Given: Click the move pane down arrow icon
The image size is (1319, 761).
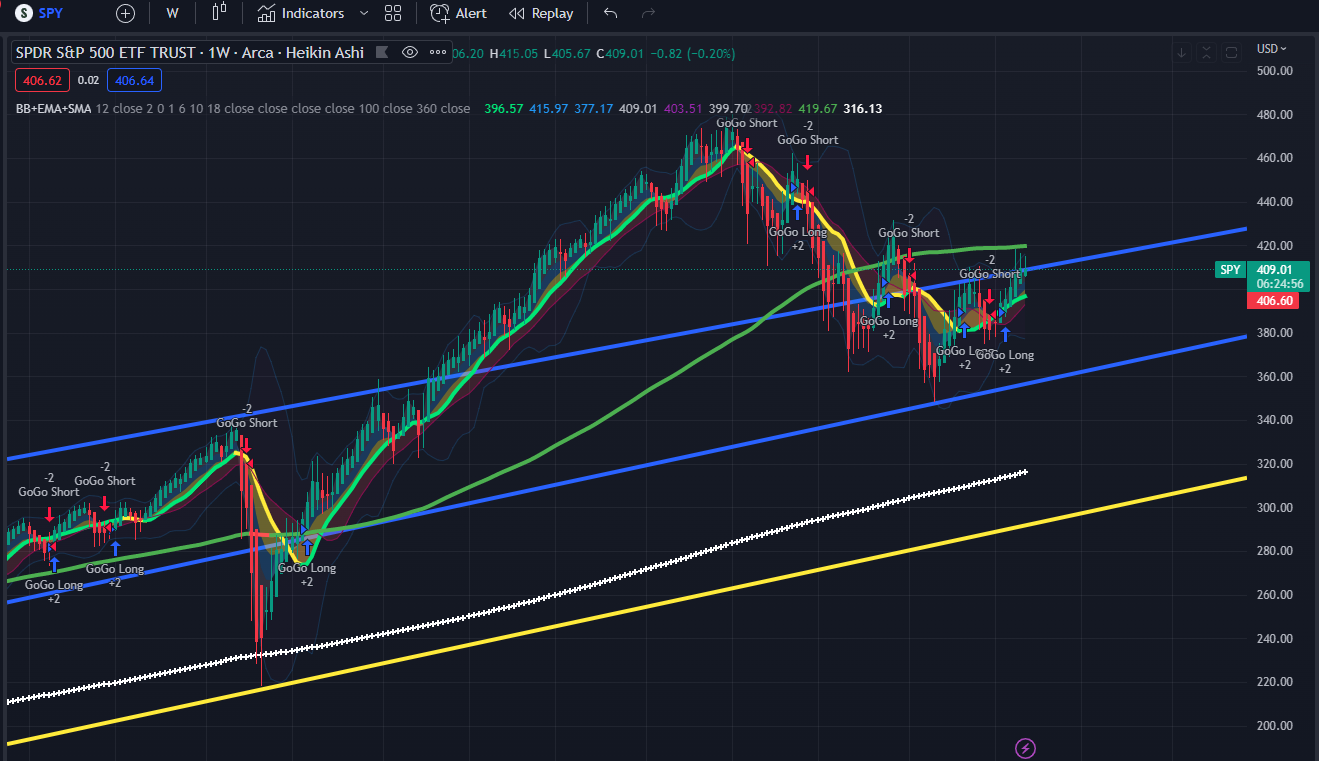Looking at the screenshot, I should point(1181,52).
